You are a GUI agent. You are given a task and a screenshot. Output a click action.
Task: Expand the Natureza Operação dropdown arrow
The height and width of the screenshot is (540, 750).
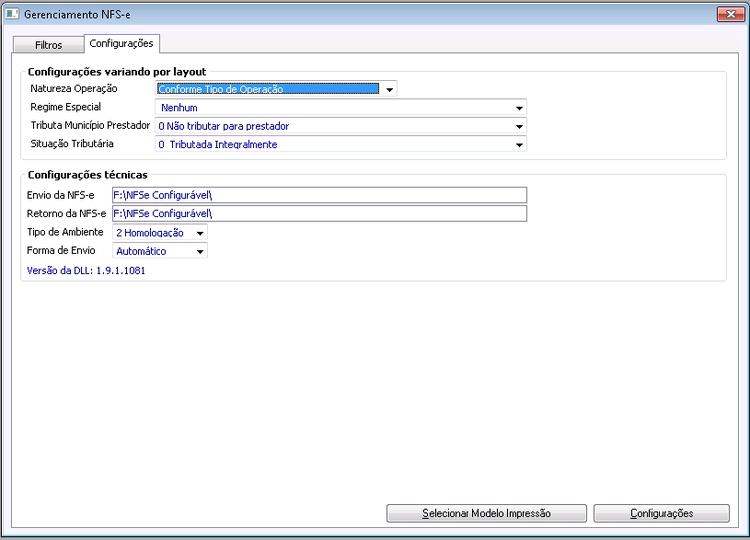(x=390, y=89)
